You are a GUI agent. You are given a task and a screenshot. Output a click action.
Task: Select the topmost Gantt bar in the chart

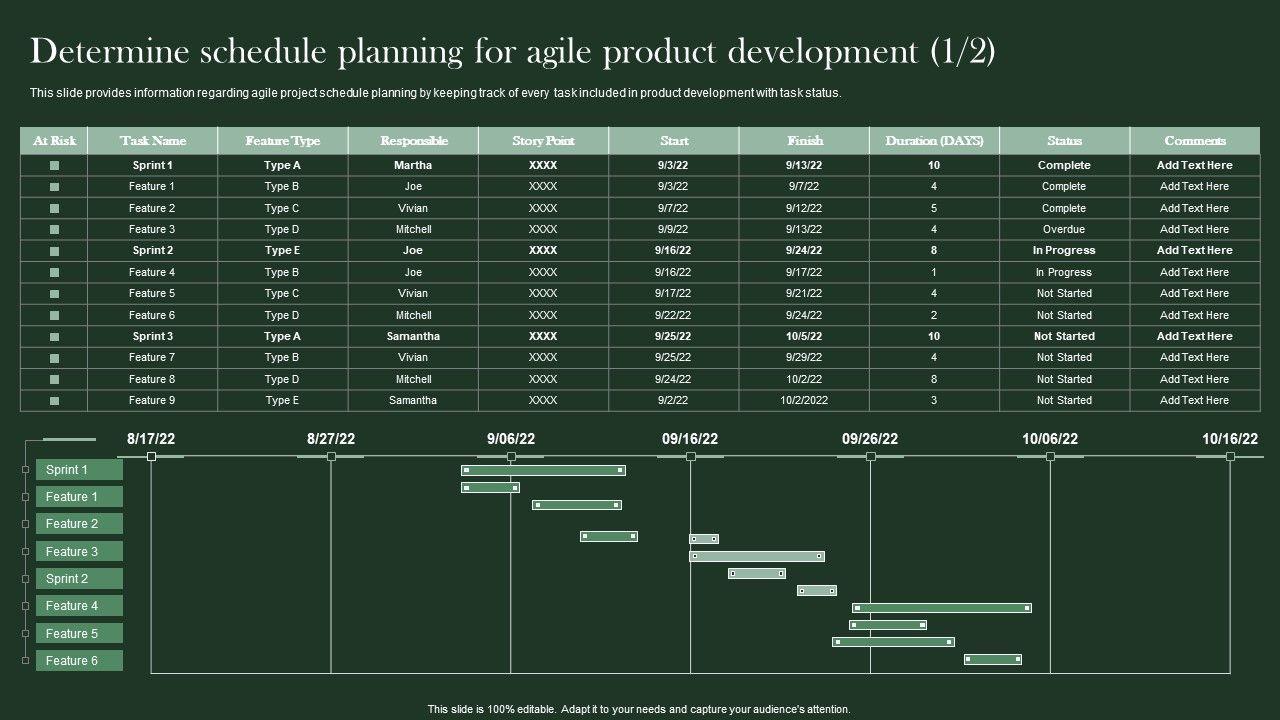[x=543, y=470]
